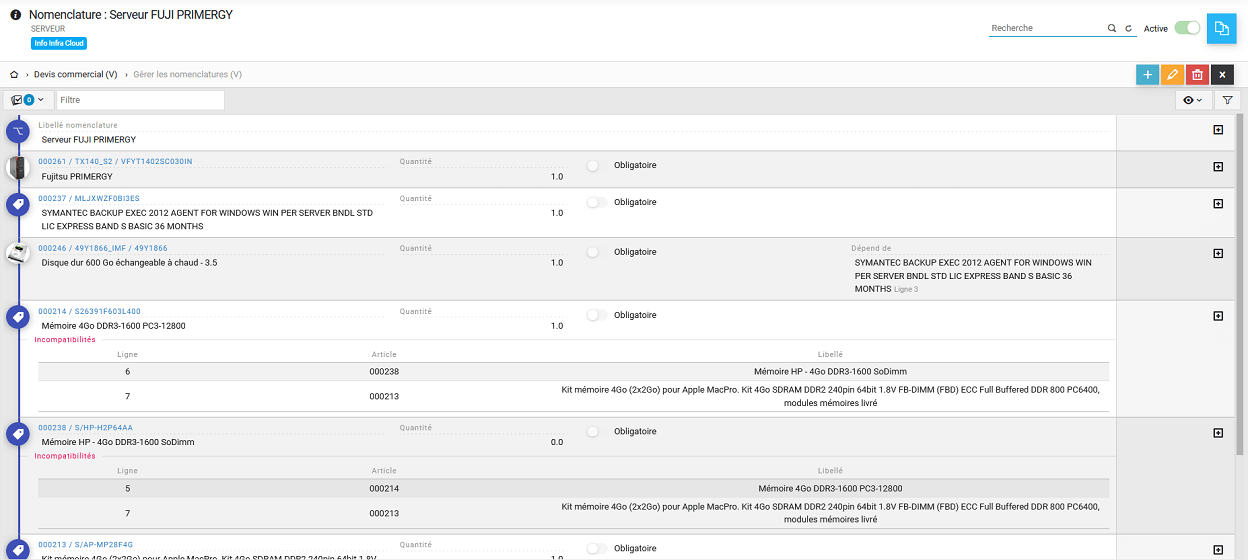Viewport: 1248px width, 560px height.
Task: Add a new line with plus button
Action: (1147, 75)
